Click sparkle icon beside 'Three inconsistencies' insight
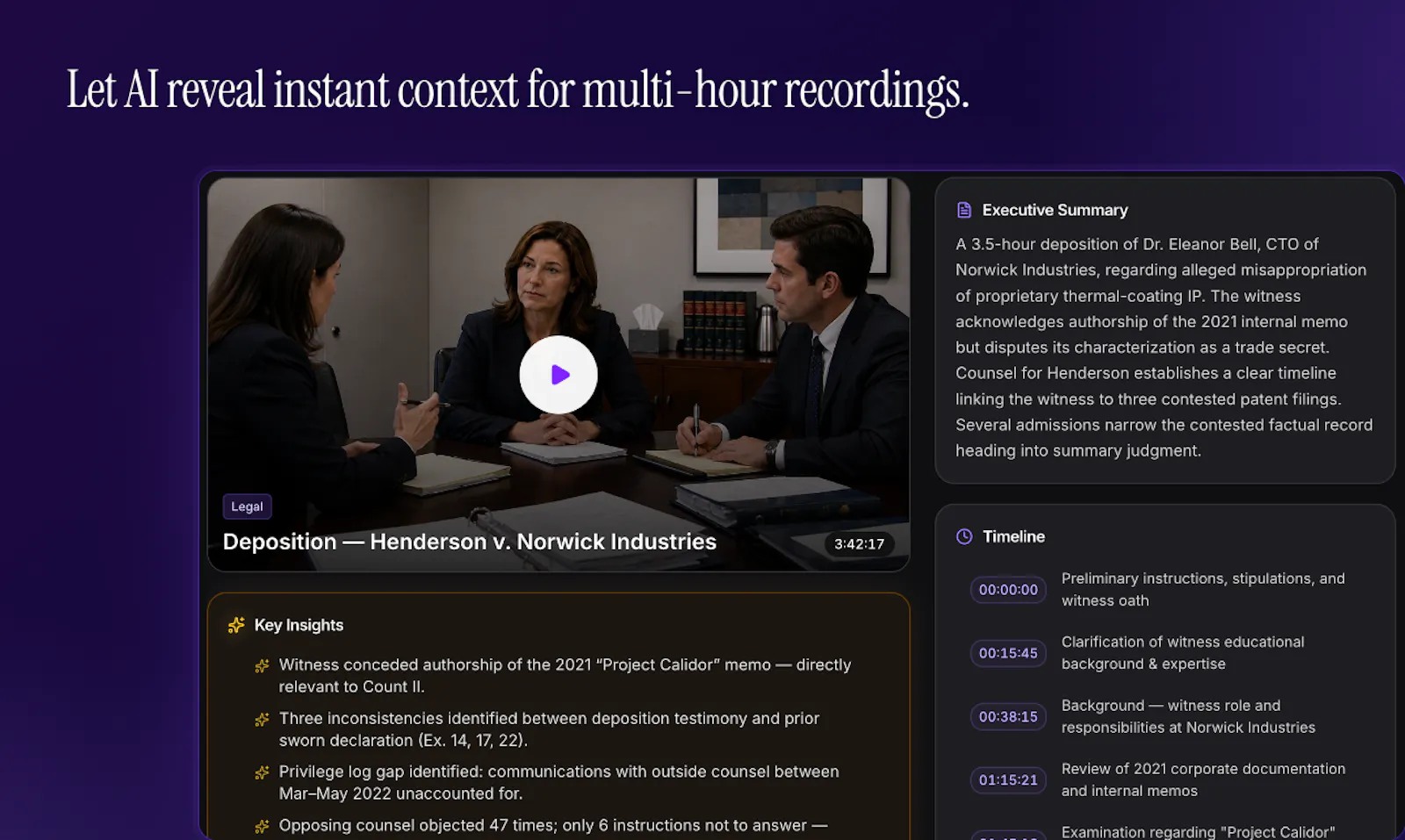 tap(262, 720)
